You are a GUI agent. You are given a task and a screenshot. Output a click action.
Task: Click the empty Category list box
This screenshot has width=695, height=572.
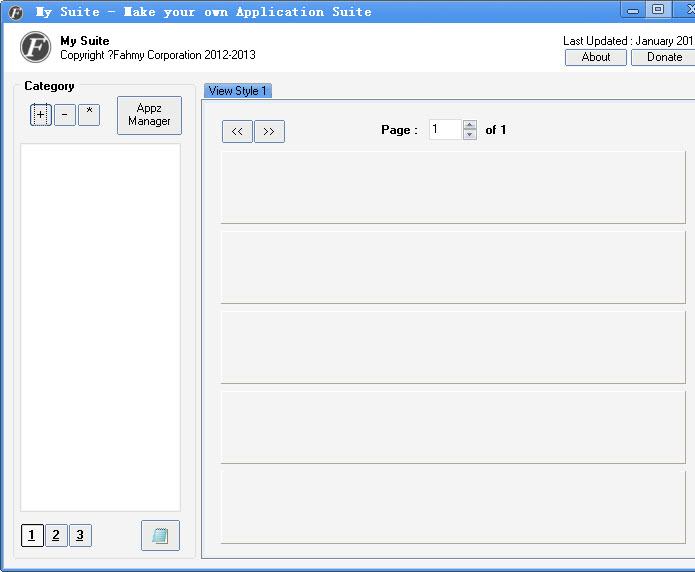pos(100,327)
